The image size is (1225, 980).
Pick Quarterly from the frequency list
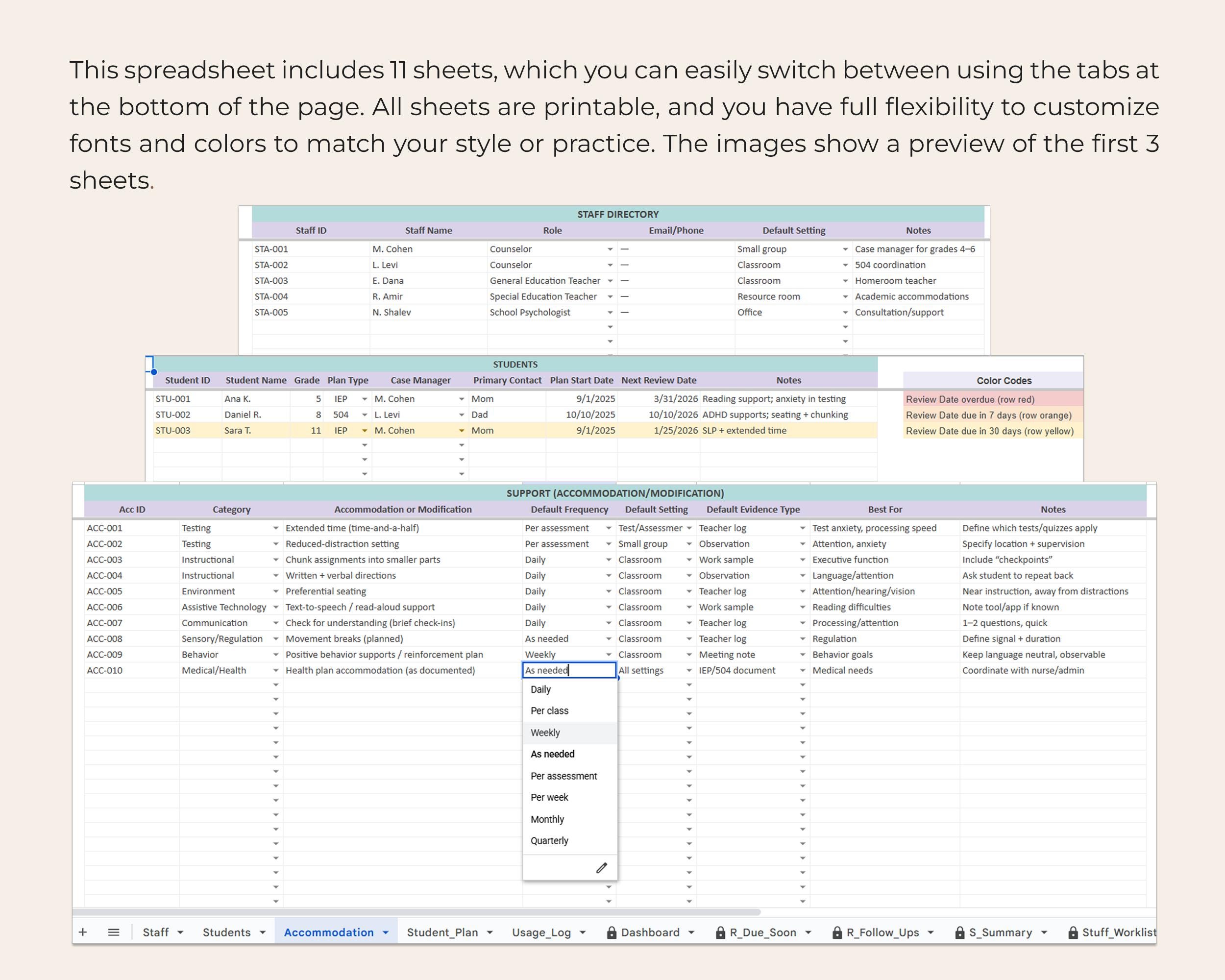pos(569,841)
